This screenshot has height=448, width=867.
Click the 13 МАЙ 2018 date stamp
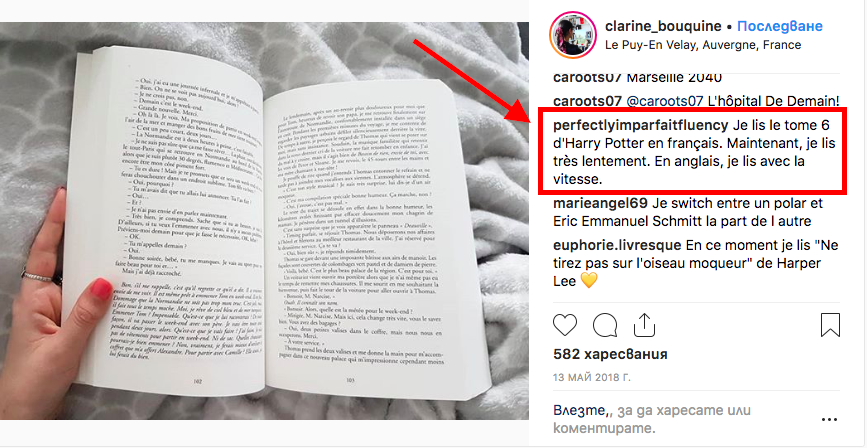click(x=592, y=378)
